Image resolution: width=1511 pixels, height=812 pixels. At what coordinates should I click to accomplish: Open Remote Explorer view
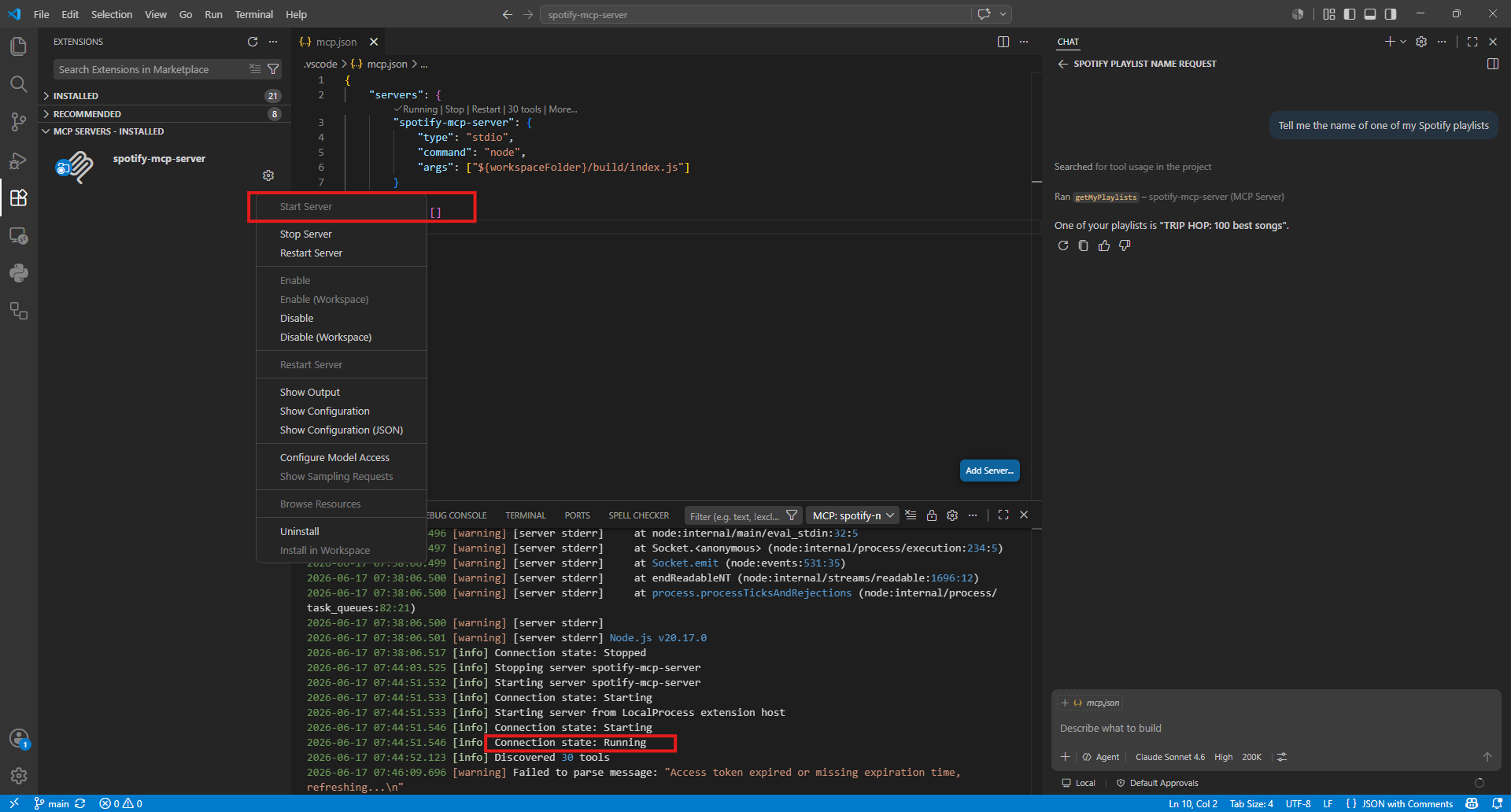pyautogui.click(x=18, y=235)
